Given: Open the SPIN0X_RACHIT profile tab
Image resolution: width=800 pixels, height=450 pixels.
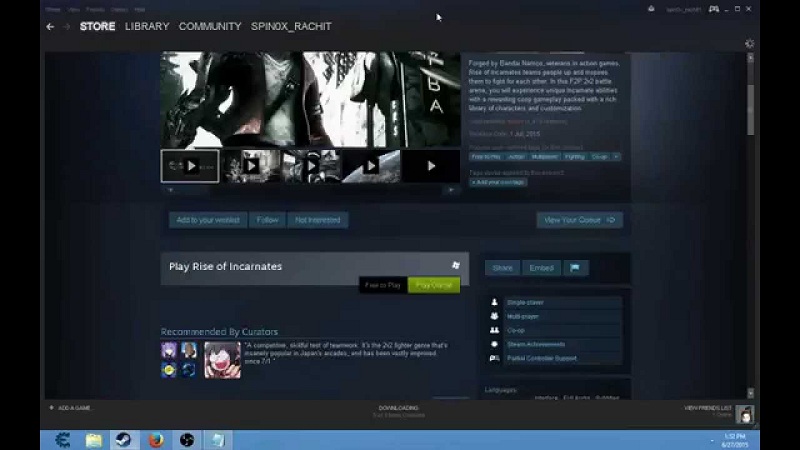Looking at the screenshot, I should tap(291, 27).
